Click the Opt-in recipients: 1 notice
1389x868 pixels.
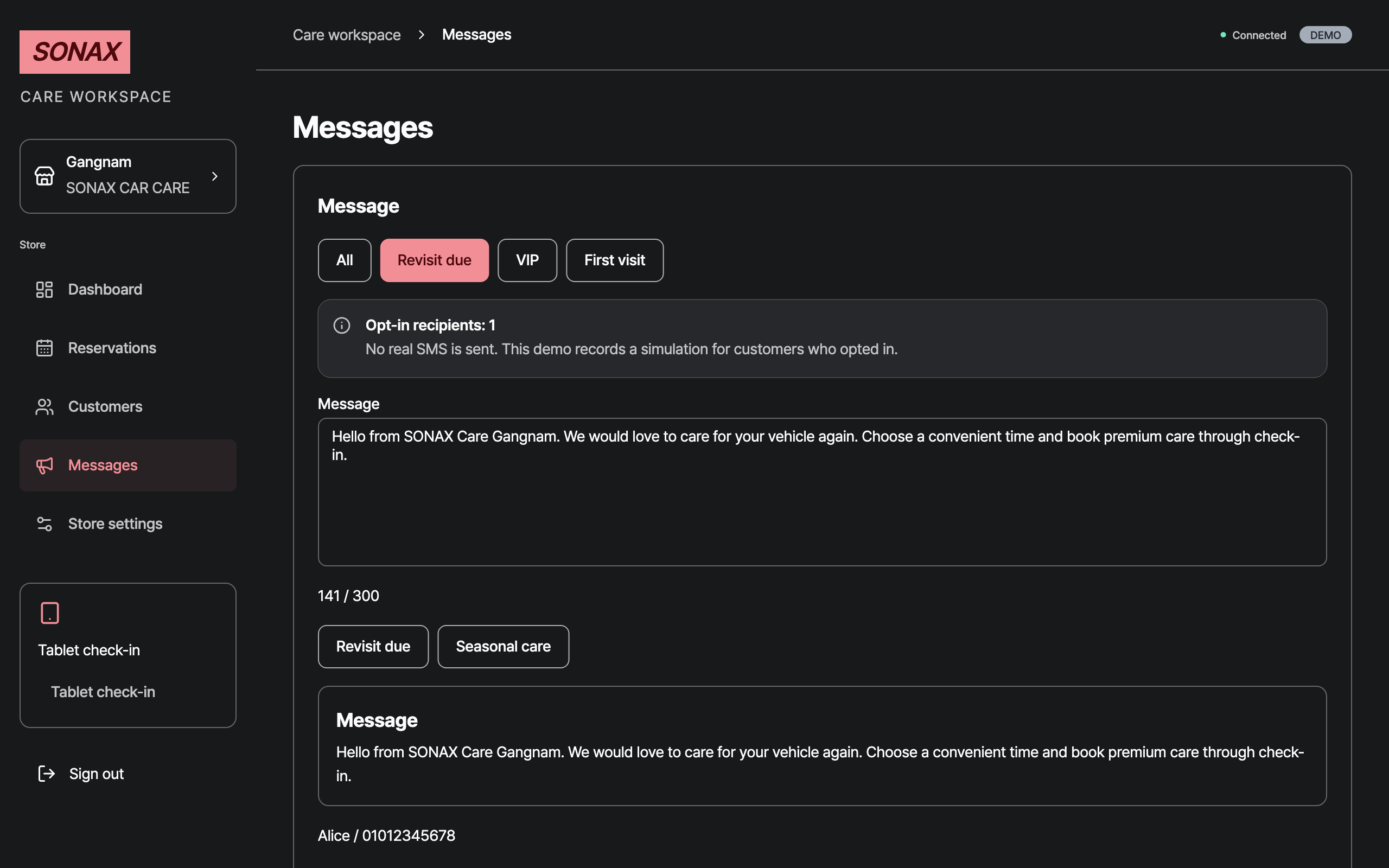(x=822, y=338)
